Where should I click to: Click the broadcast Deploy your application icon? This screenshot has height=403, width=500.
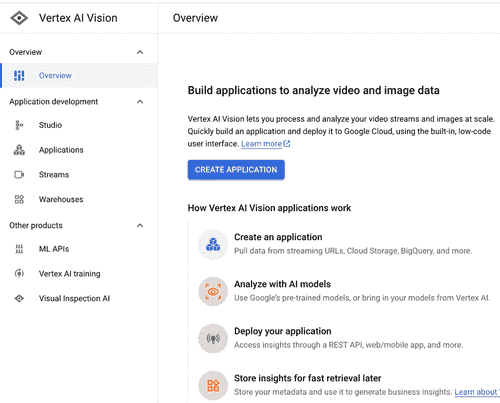point(213,339)
